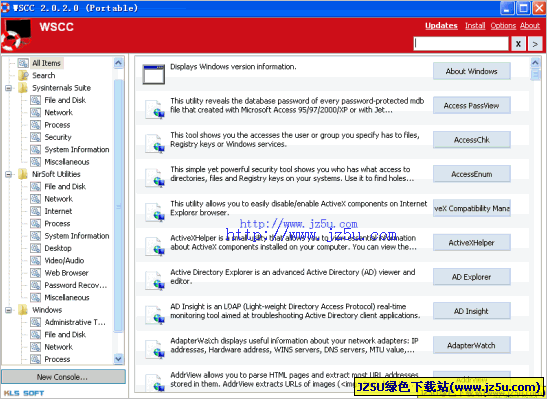Click the AD Insight row file icon
547x399 pixels.
click(155, 315)
